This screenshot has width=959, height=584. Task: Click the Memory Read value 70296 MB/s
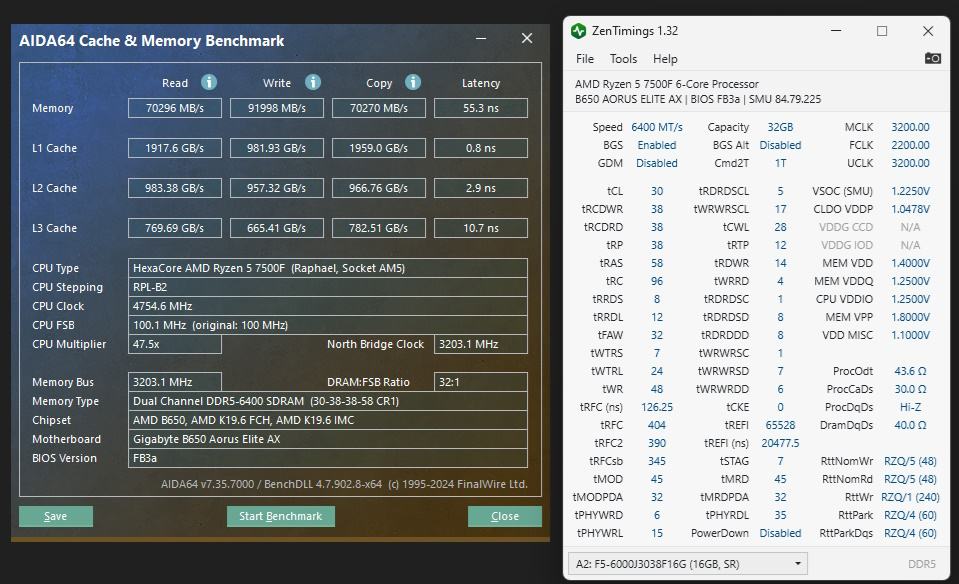[175, 108]
